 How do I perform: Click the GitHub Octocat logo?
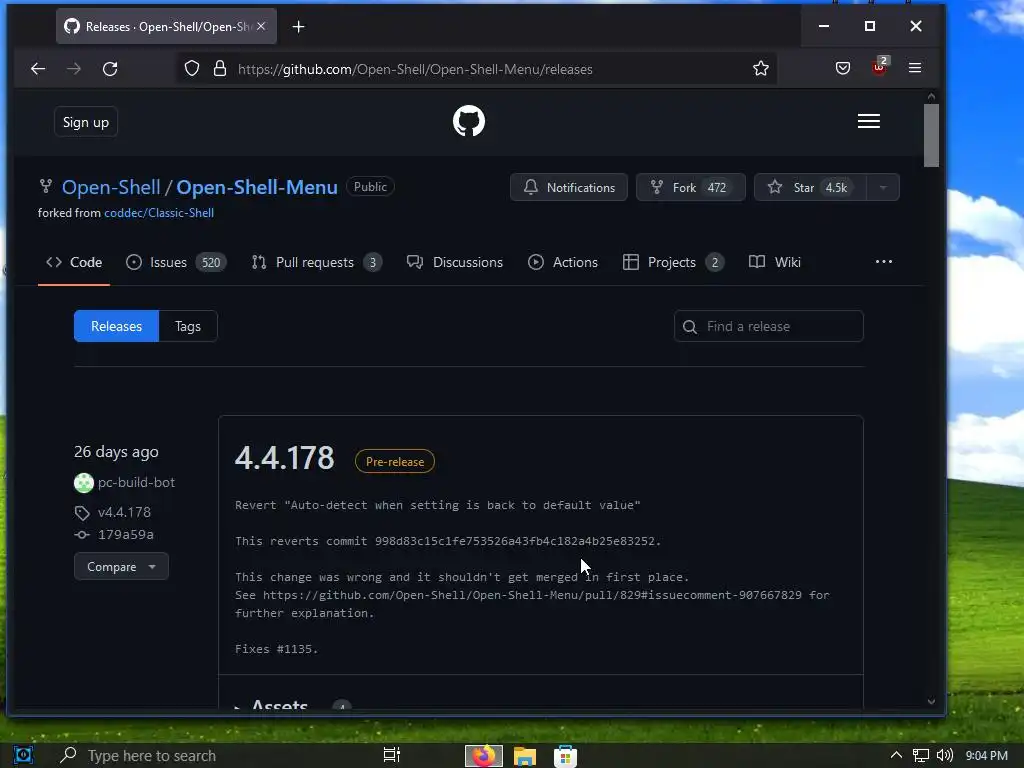pyautogui.click(x=469, y=121)
